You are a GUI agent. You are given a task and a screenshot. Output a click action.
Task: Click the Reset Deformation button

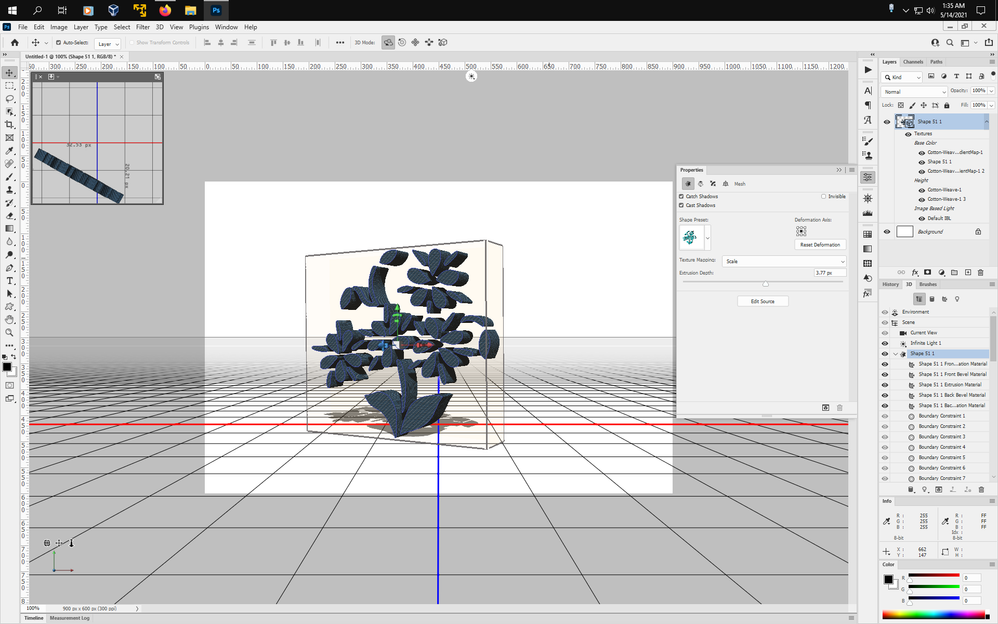click(x=820, y=245)
